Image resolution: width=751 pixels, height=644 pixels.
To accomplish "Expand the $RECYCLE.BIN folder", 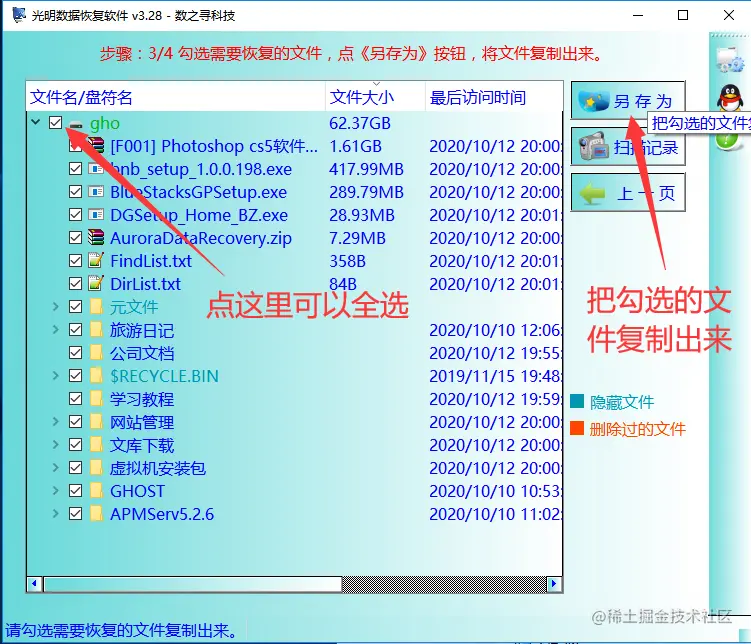I will click(56, 375).
